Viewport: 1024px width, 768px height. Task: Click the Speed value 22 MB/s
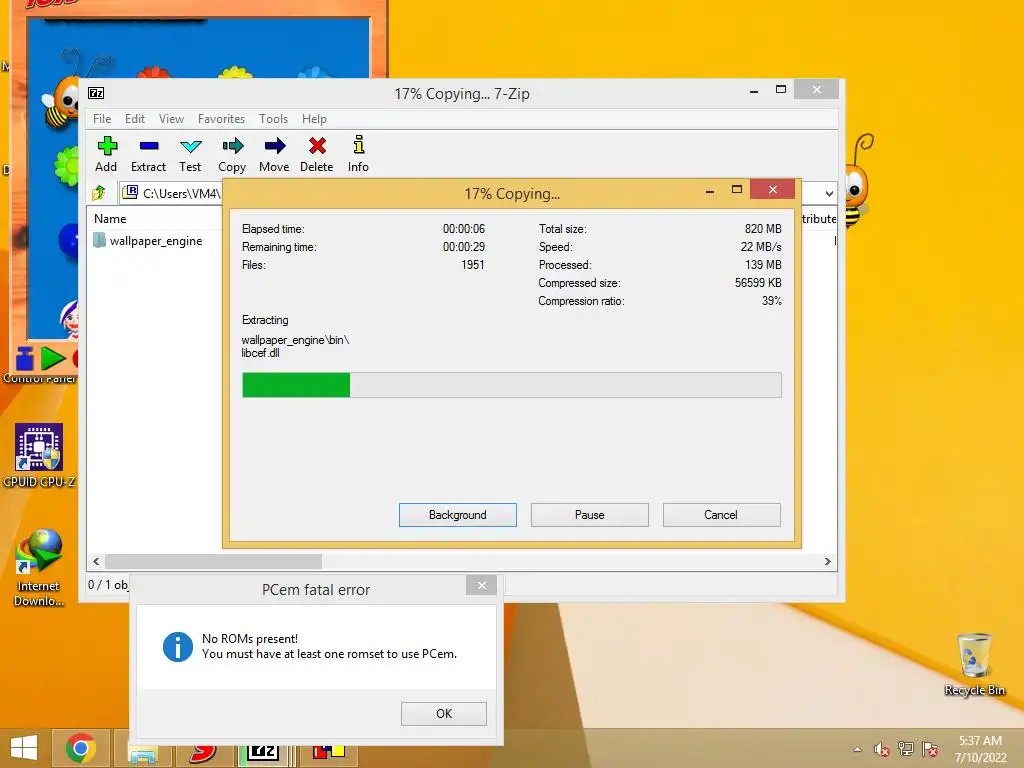[x=761, y=247]
